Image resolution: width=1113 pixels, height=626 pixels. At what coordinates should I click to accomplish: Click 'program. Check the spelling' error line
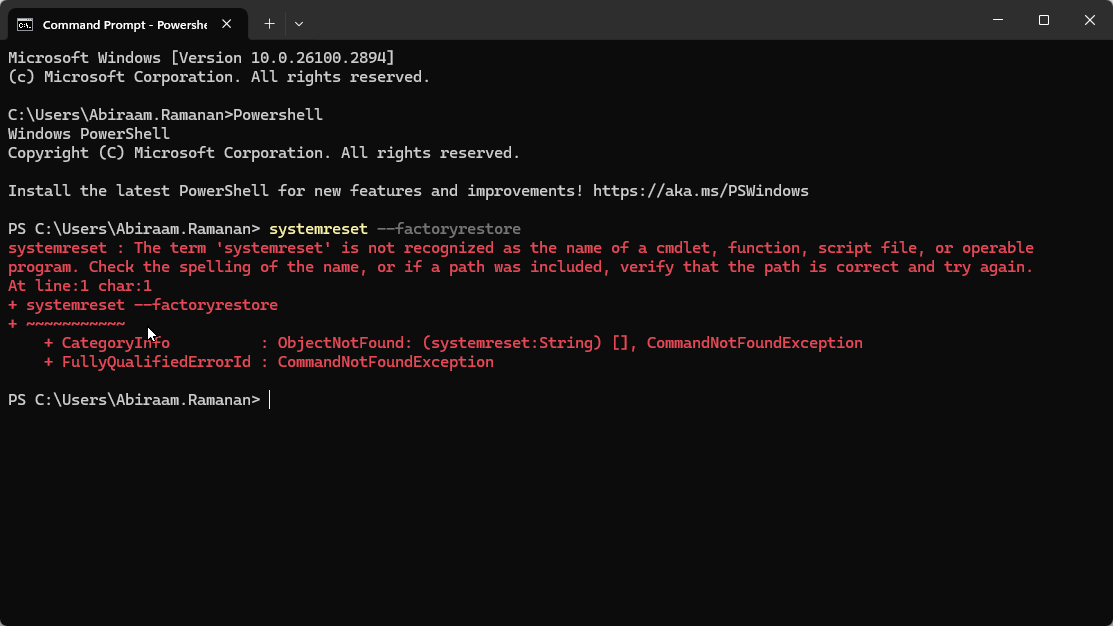pos(520,268)
